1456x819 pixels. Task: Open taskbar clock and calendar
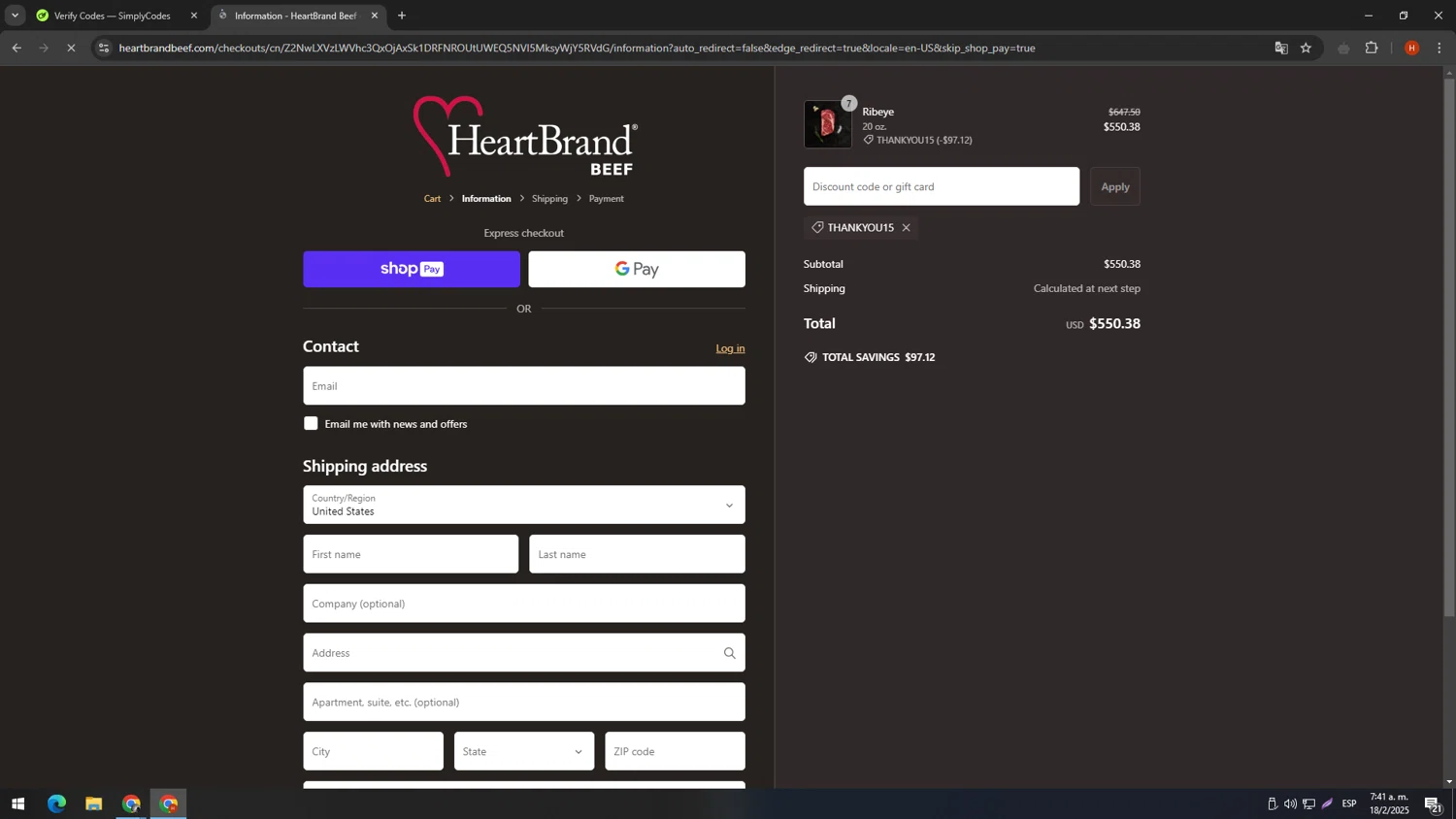click(x=1389, y=803)
